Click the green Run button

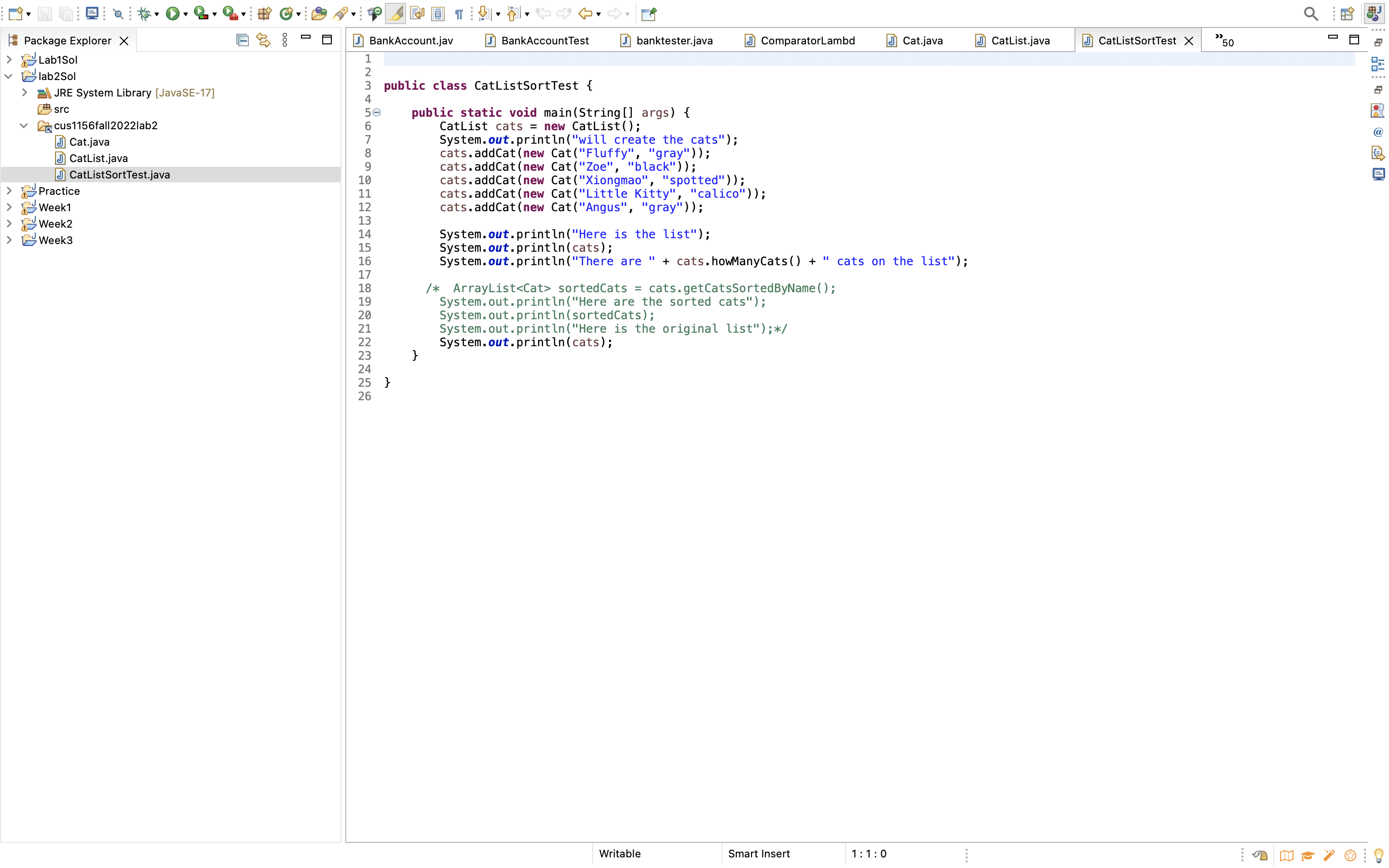pos(172,14)
